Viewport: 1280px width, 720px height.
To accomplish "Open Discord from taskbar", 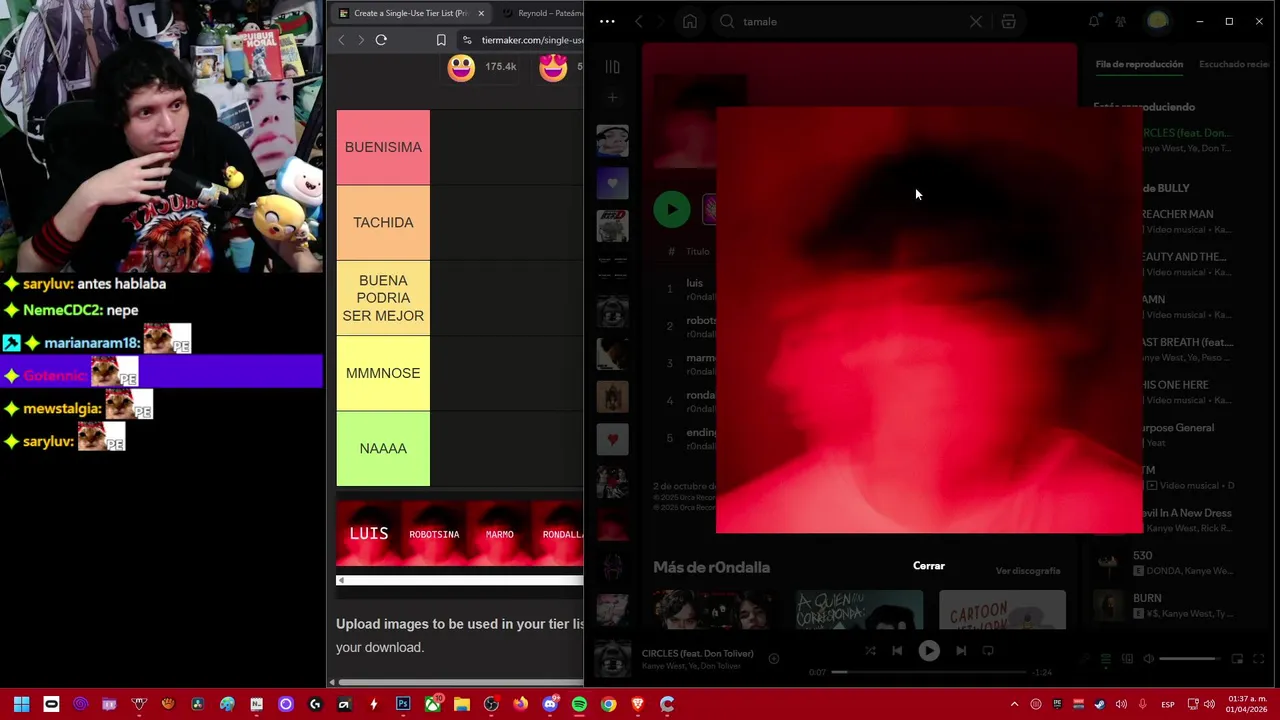I will point(549,704).
